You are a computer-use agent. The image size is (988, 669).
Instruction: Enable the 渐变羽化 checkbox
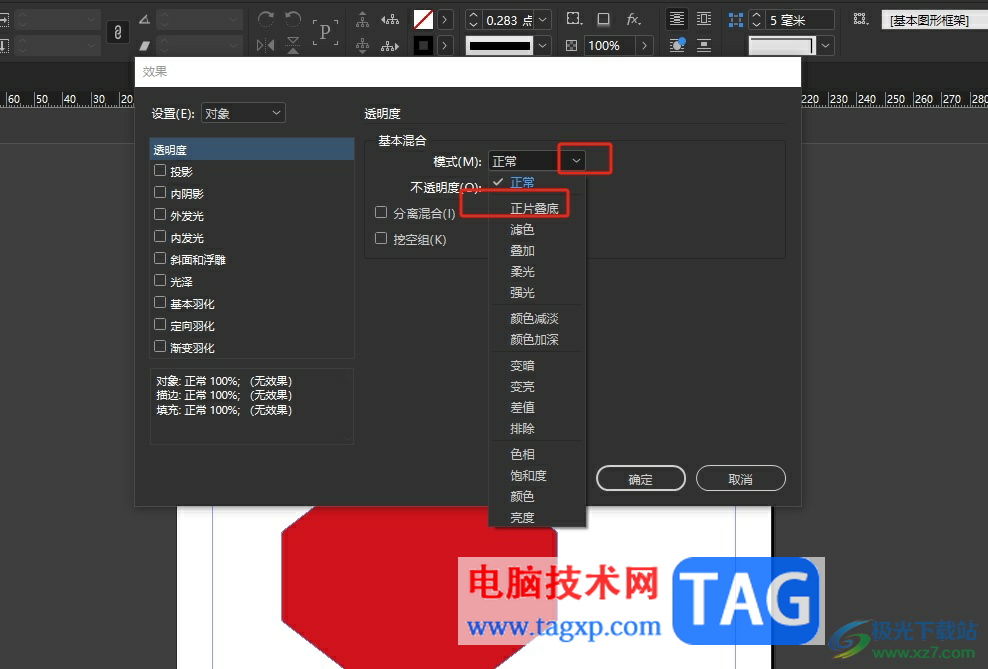160,346
